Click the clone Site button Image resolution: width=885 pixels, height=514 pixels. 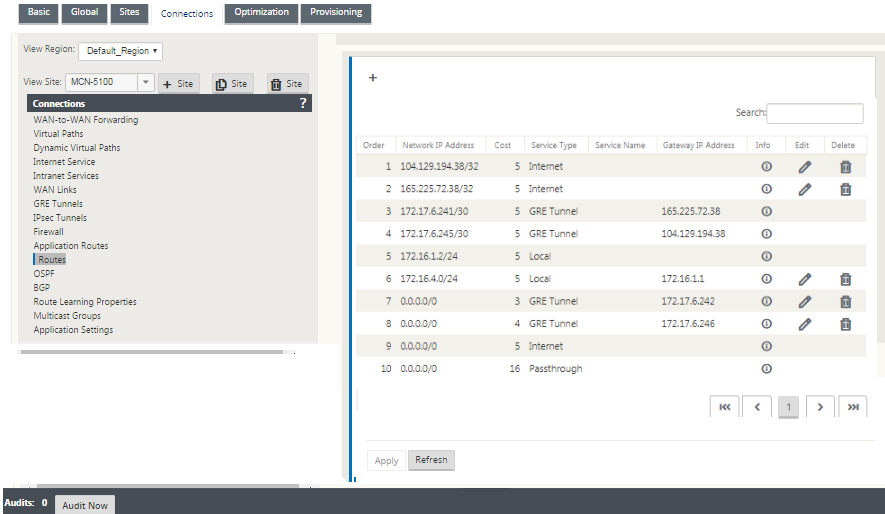click(x=233, y=84)
